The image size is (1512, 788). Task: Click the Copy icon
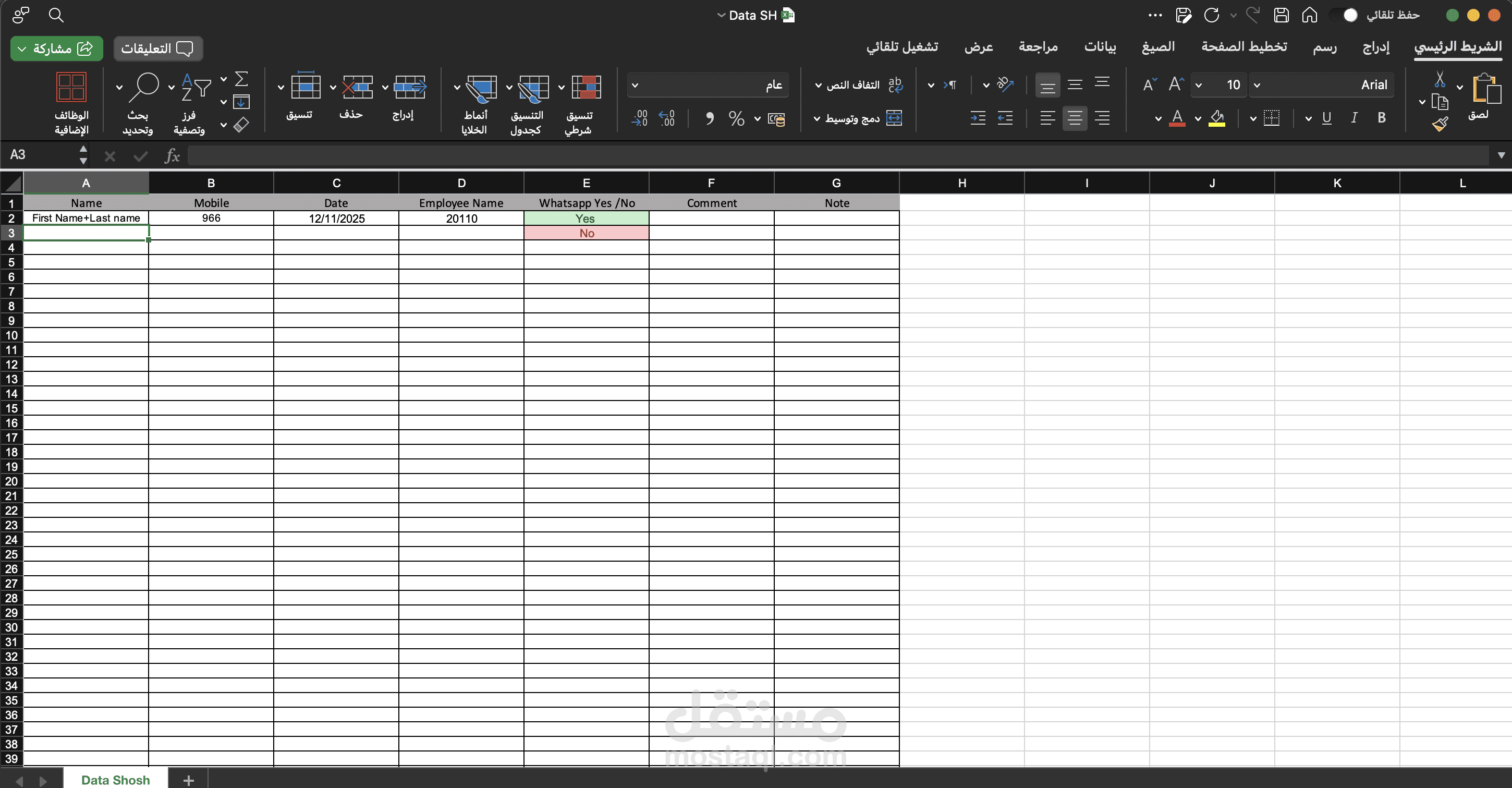click(x=1440, y=102)
